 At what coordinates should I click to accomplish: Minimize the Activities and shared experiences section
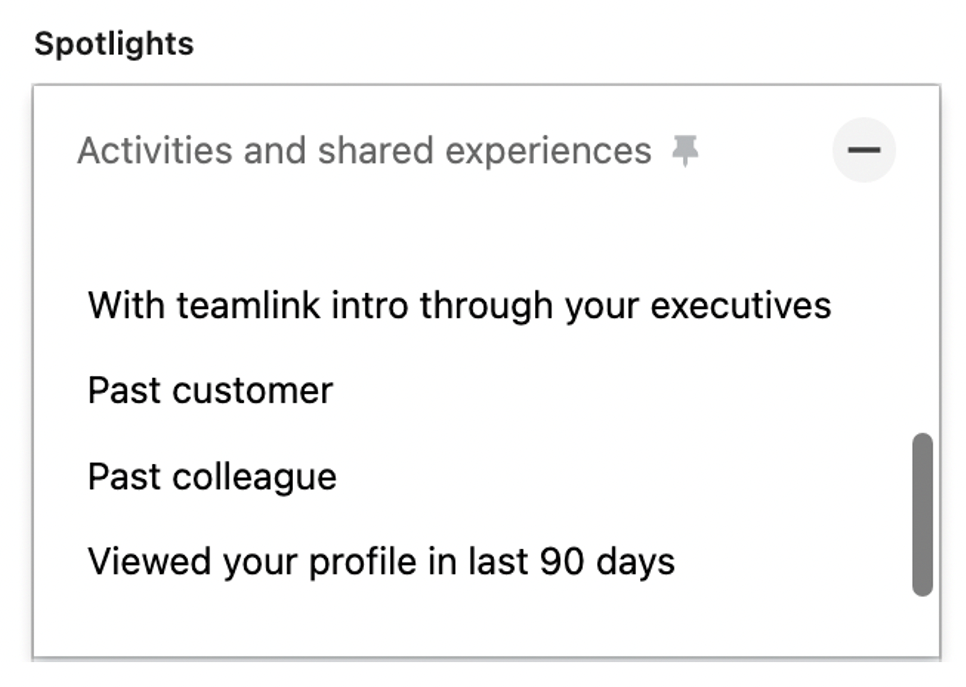[864, 150]
